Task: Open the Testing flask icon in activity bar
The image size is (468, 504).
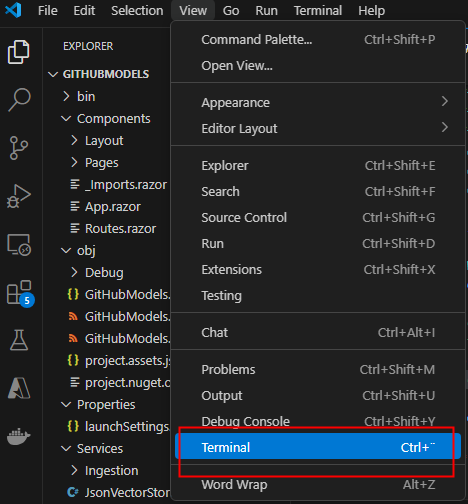Action: click(x=19, y=340)
